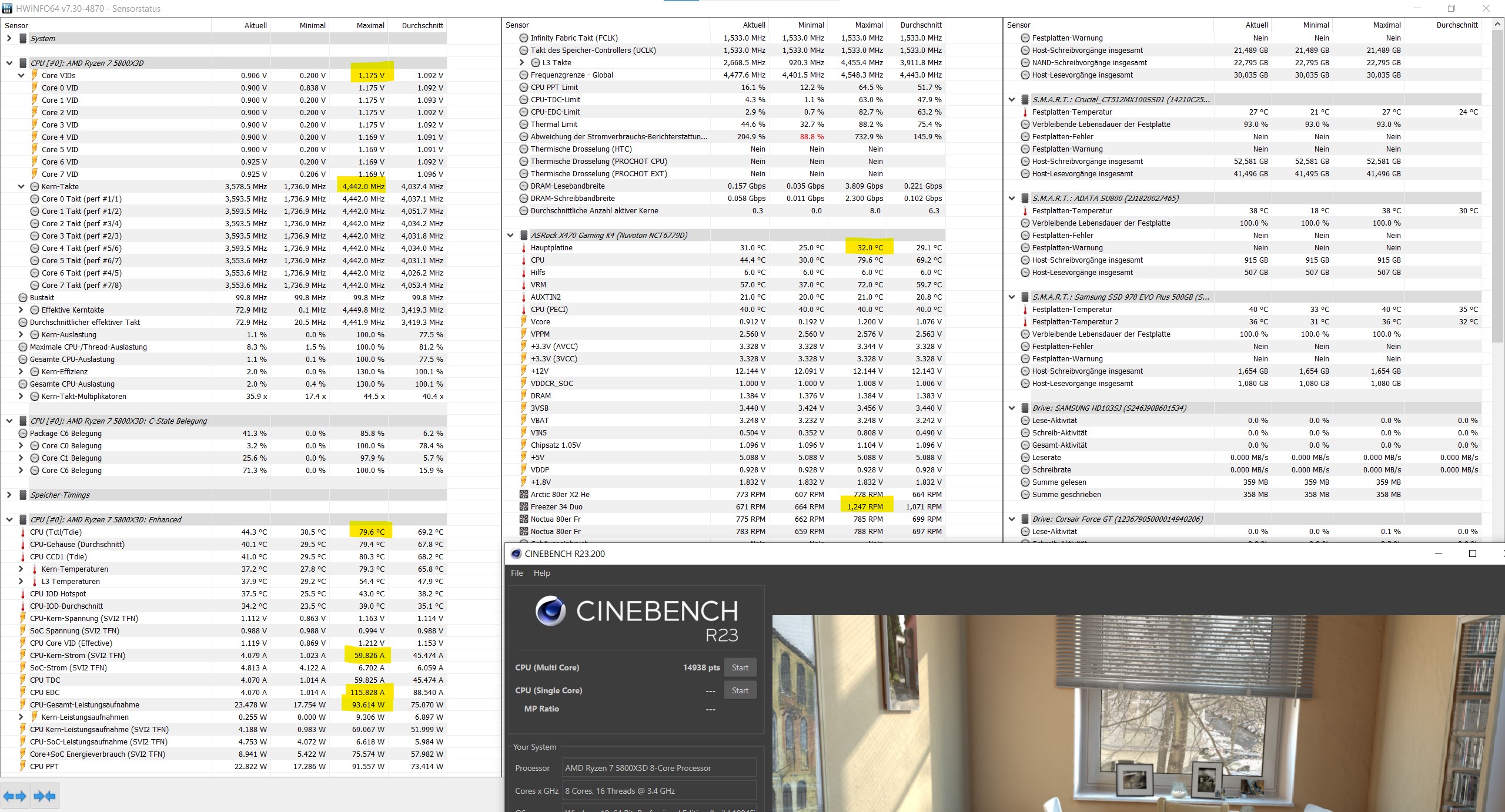Start the CPU (Single Core) benchmark
The height and width of the screenshot is (812, 1505).
click(740, 690)
